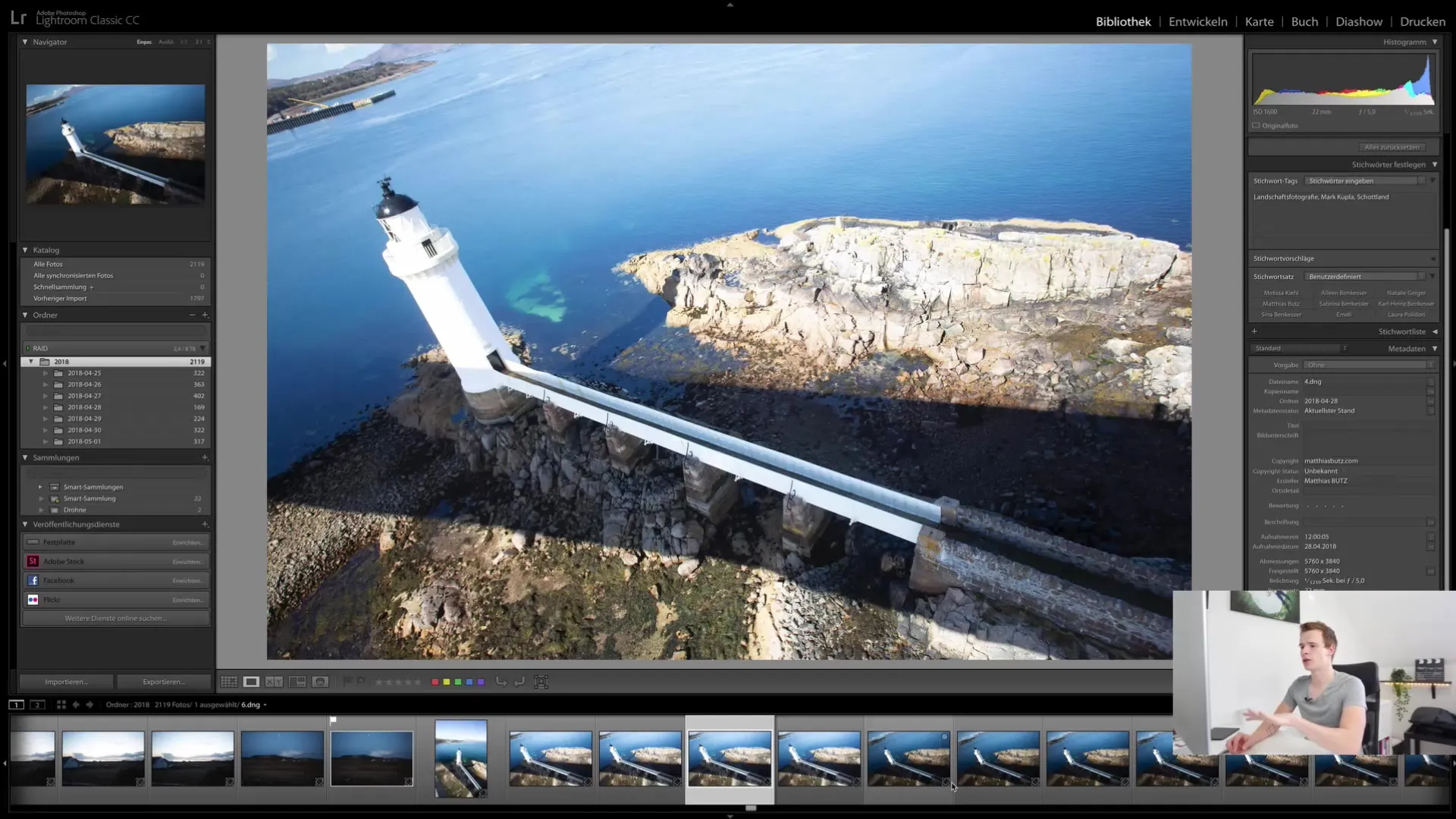Click the Adobe Stock service icon

coord(33,561)
